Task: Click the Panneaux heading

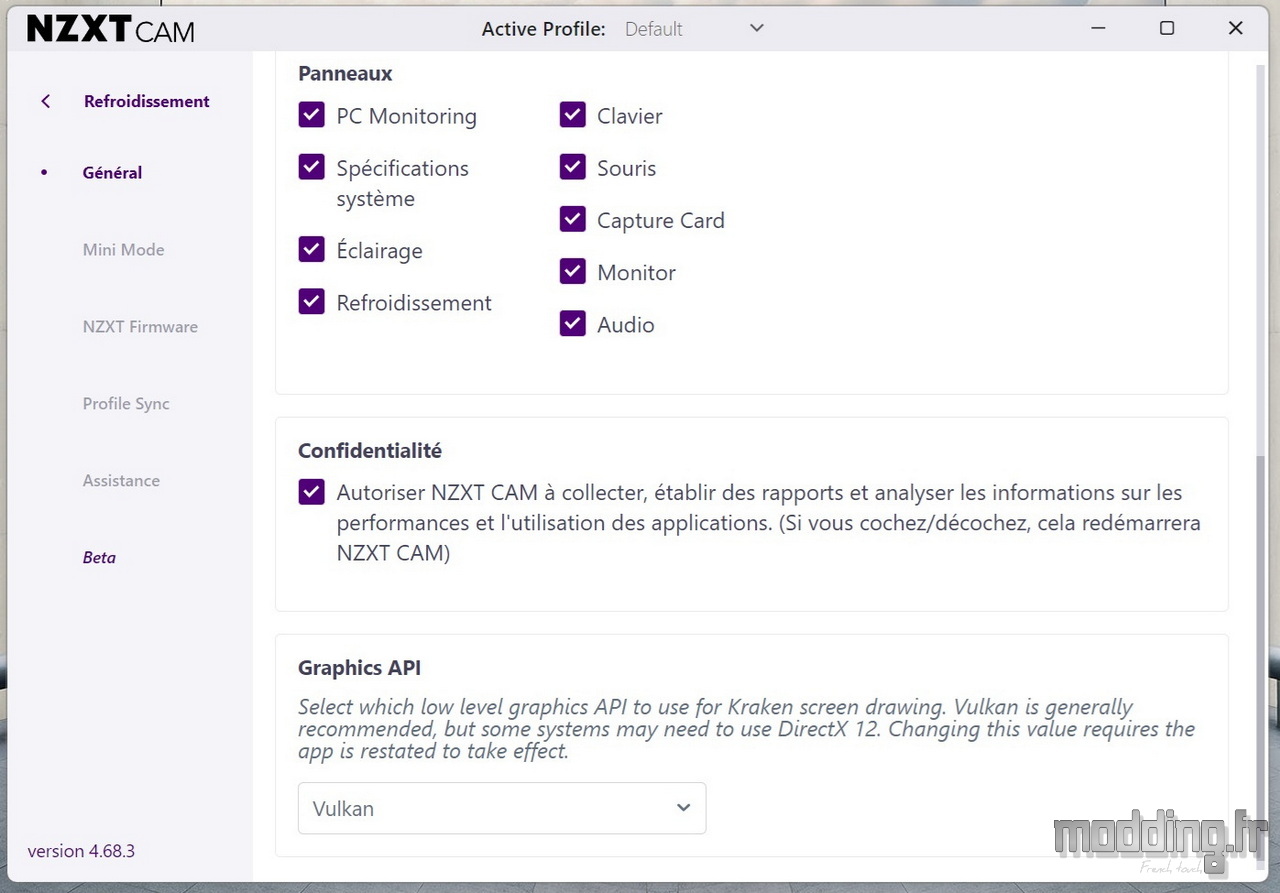Action: coord(345,74)
